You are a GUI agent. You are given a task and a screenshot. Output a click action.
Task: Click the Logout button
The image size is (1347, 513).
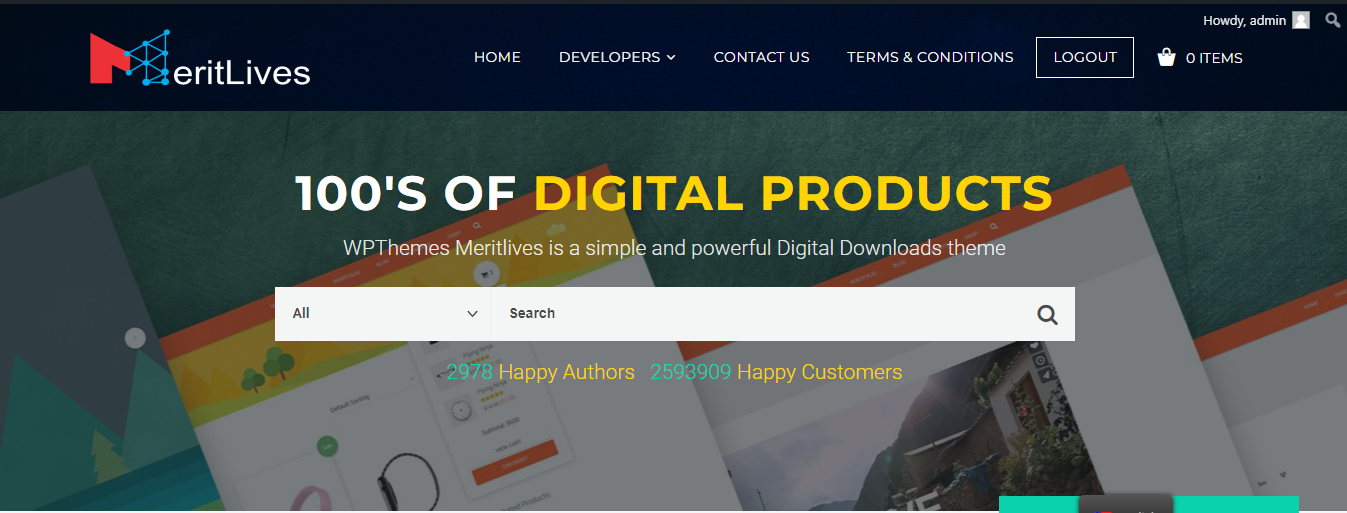click(x=1085, y=57)
